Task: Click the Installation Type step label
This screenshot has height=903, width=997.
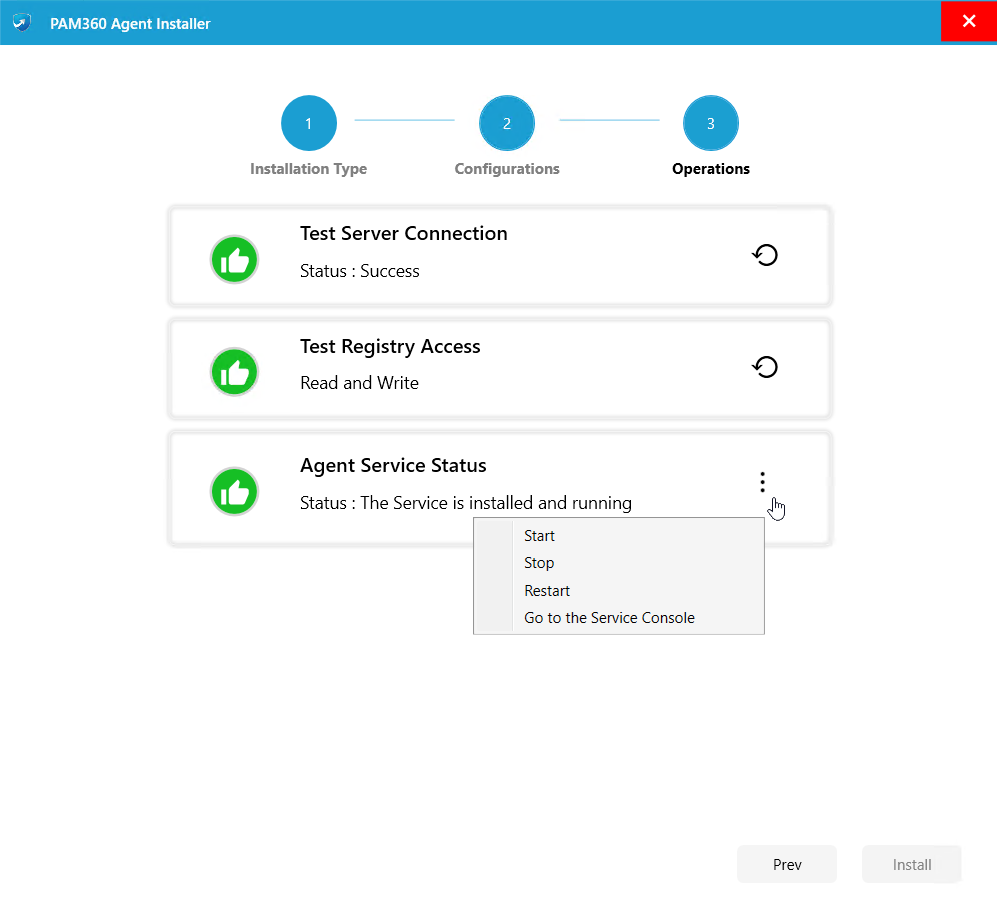Action: pyautogui.click(x=308, y=169)
